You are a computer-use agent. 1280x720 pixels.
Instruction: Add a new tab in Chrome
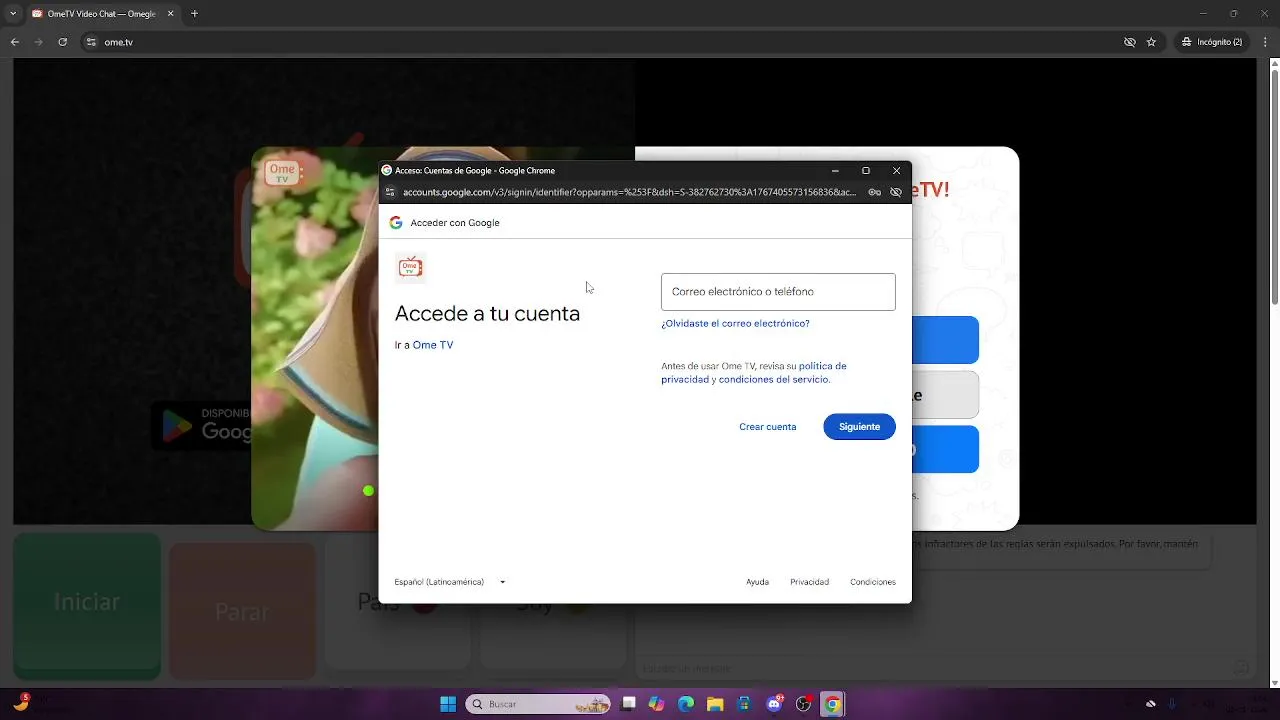pyautogui.click(x=195, y=14)
